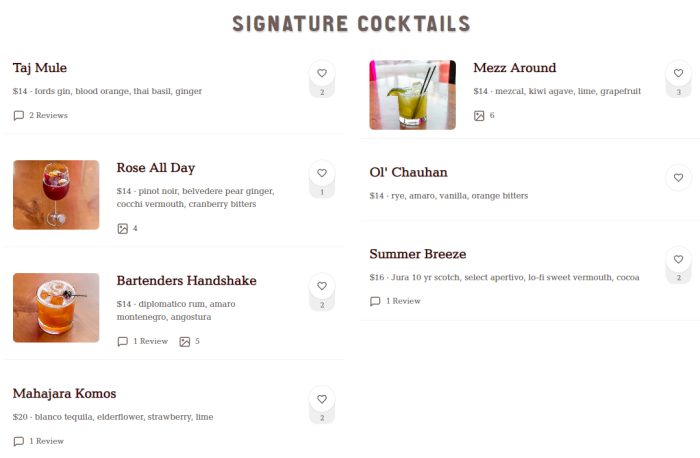Image resolution: width=700 pixels, height=458 pixels.
Task: Favorite the Summer Breeze cocktail
Action: point(678,259)
